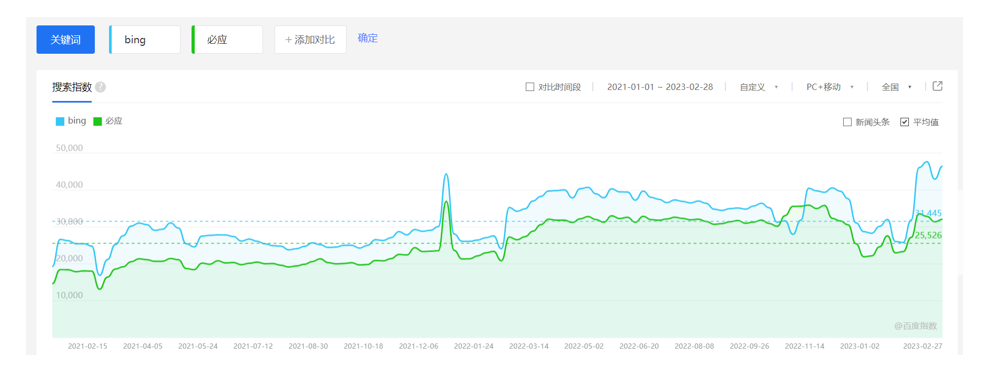Click the 2021-02-15 axis date label
This screenshot has height=368, width=982.
point(88,345)
